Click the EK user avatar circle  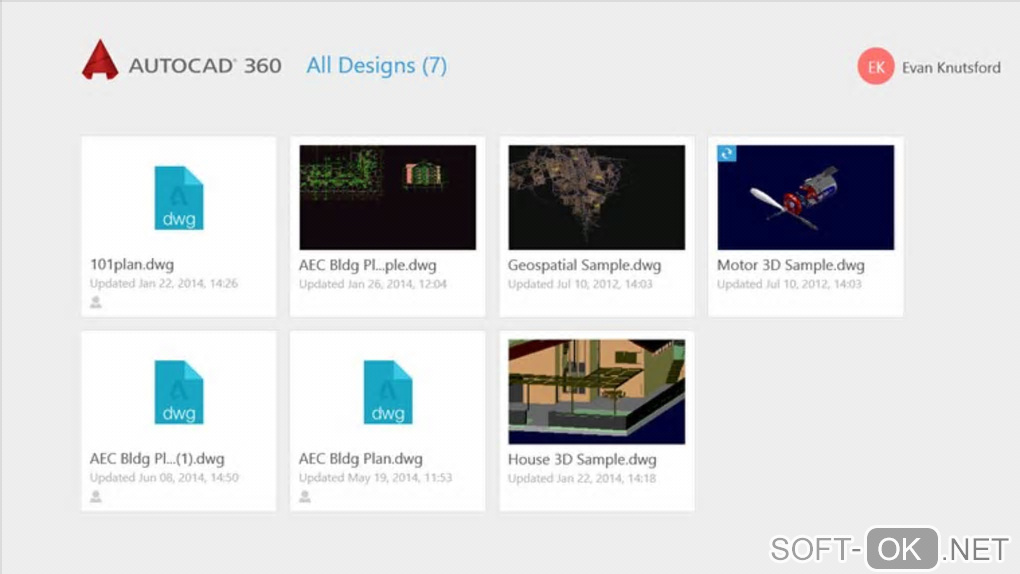tap(876, 66)
